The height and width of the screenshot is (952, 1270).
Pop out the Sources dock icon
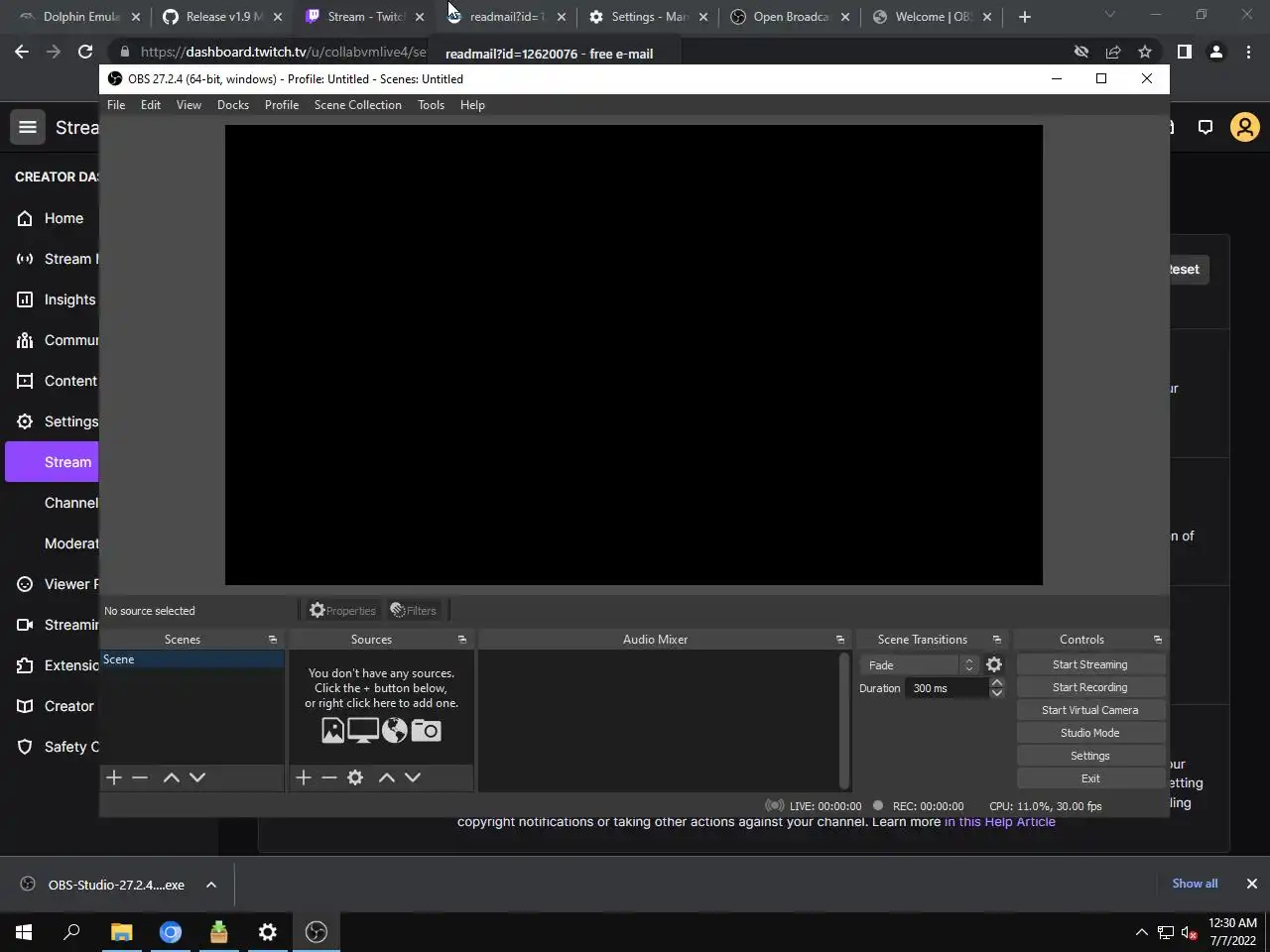(x=462, y=640)
